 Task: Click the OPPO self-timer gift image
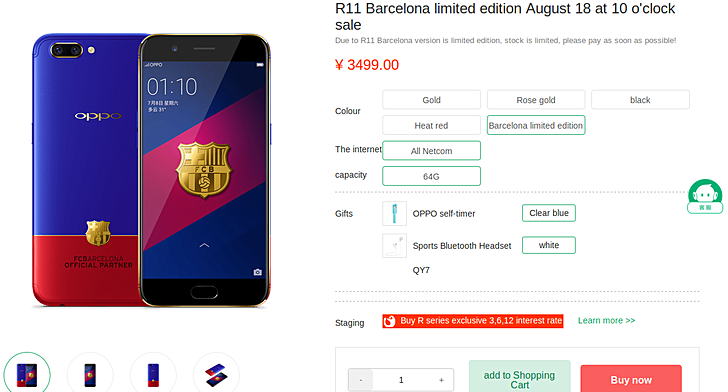394,213
